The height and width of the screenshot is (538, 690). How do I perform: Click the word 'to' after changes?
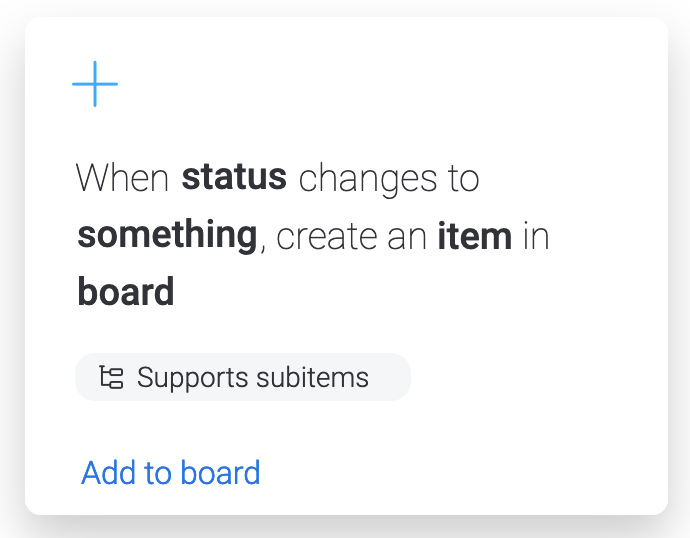(x=464, y=179)
